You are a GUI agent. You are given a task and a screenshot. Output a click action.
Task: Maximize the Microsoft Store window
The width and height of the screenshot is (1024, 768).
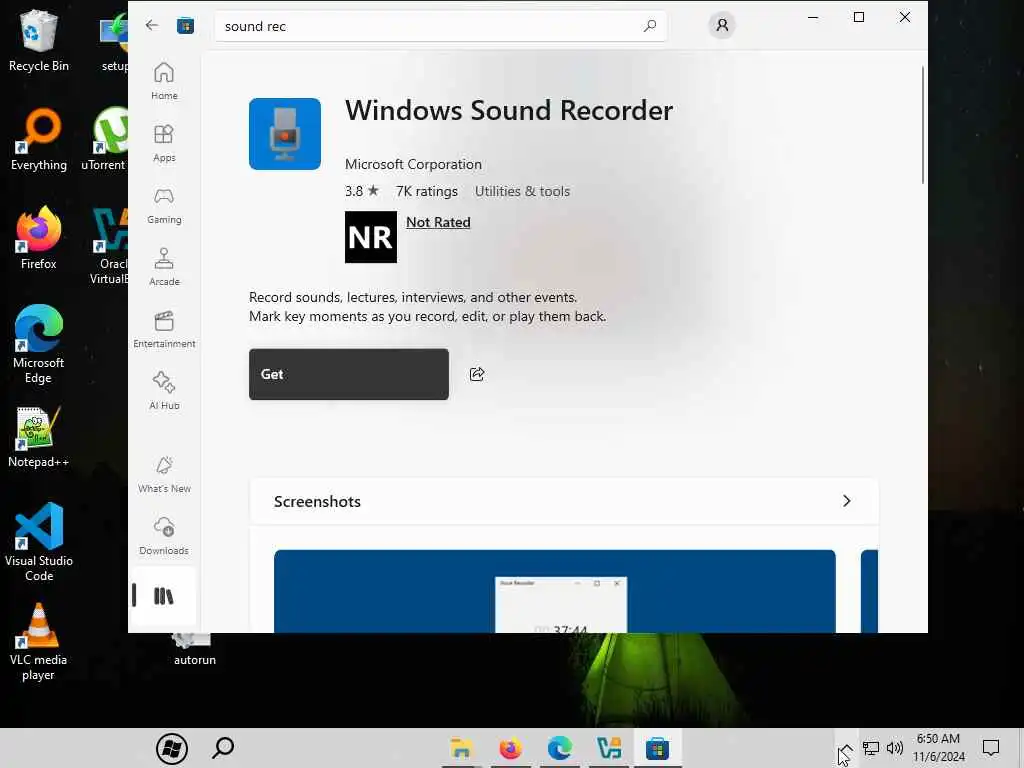(x=859, y=17)
